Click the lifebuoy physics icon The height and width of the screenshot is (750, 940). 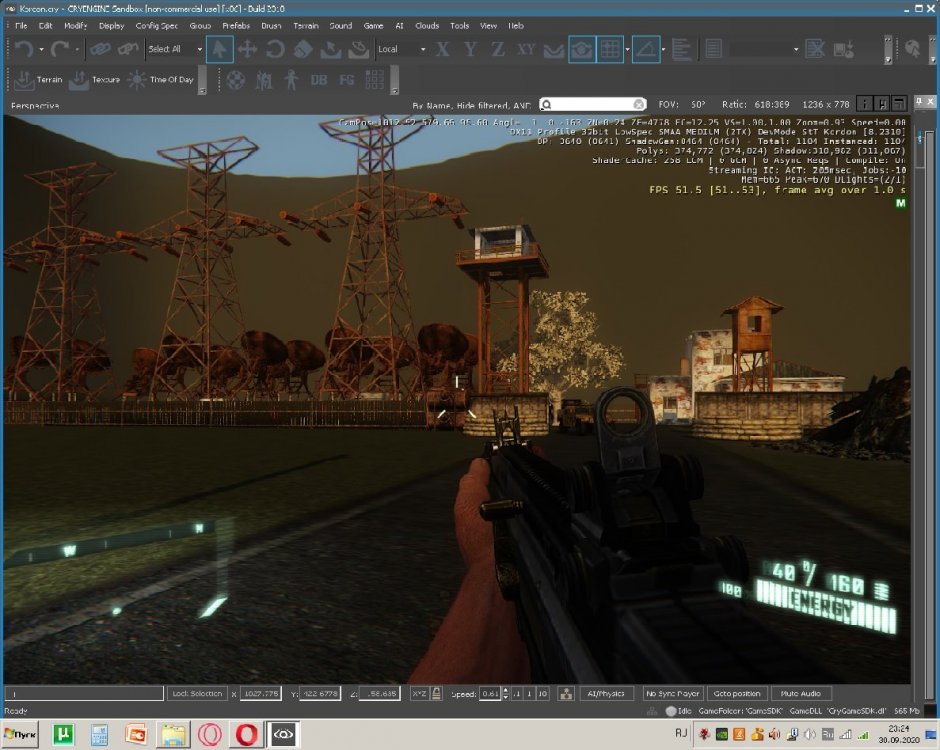coord(236,80)
